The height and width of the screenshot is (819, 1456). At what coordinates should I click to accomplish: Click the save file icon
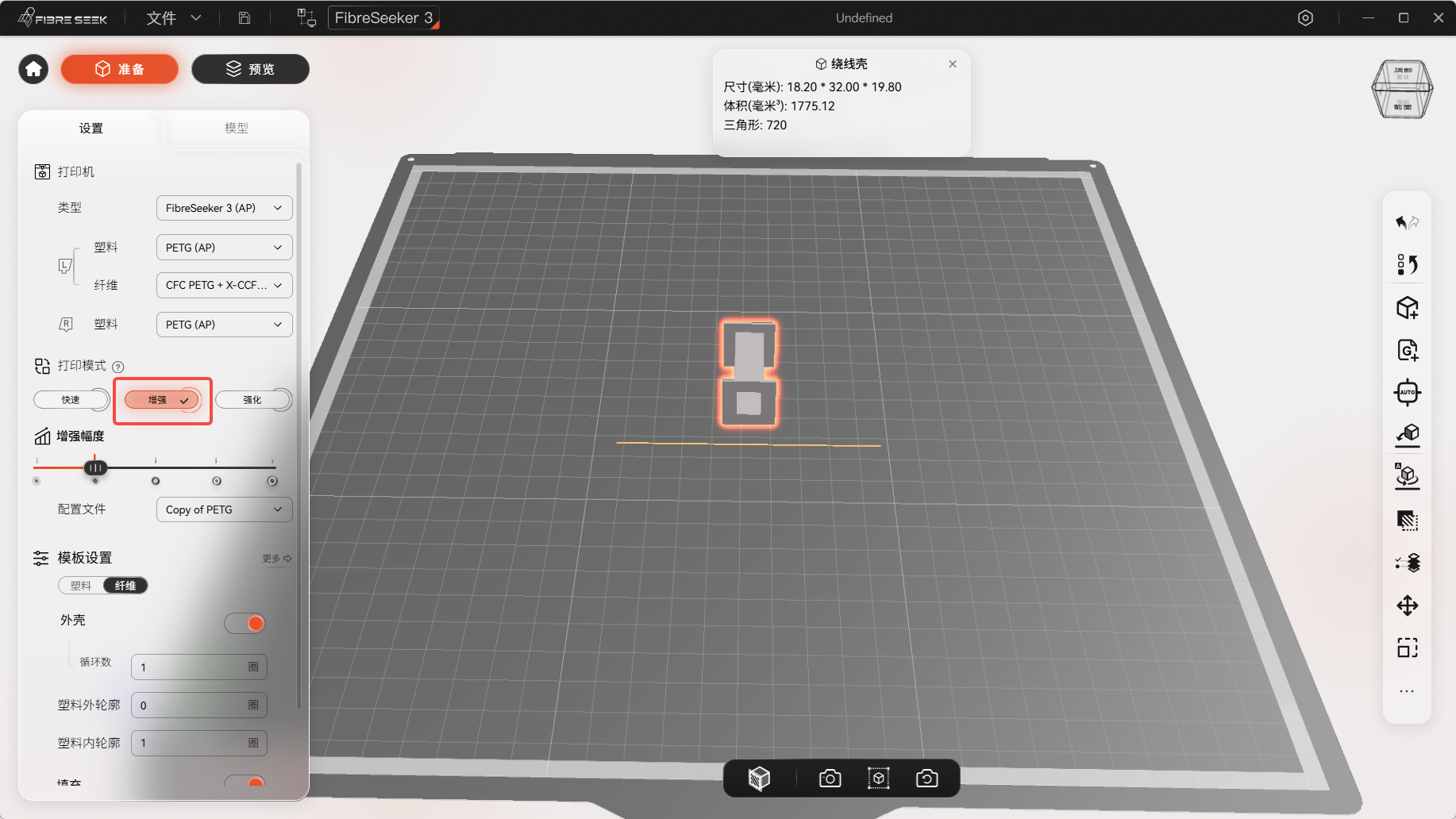[x=245, y=17]
